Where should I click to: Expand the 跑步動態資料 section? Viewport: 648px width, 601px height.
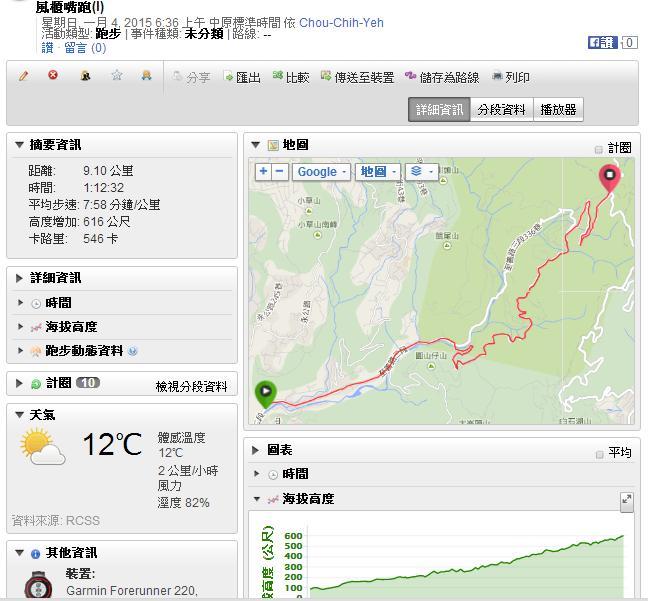[20, 351]
